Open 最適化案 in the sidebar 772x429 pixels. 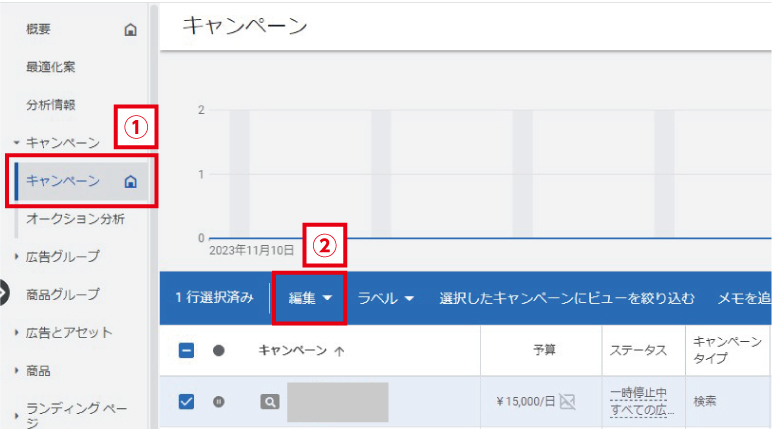click(51, 67)
